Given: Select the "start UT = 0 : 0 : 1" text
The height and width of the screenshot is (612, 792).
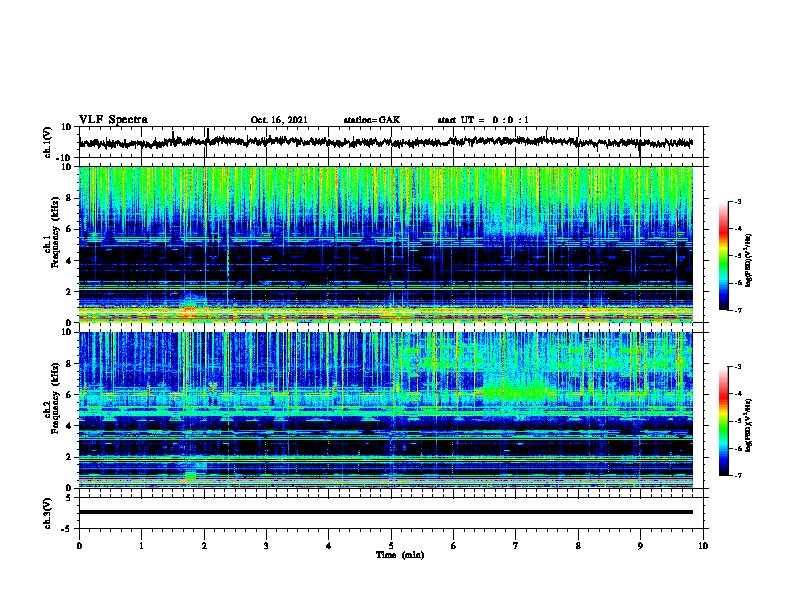Looking at the screenshot, I should pyautogui.click(x=483, y=120).
